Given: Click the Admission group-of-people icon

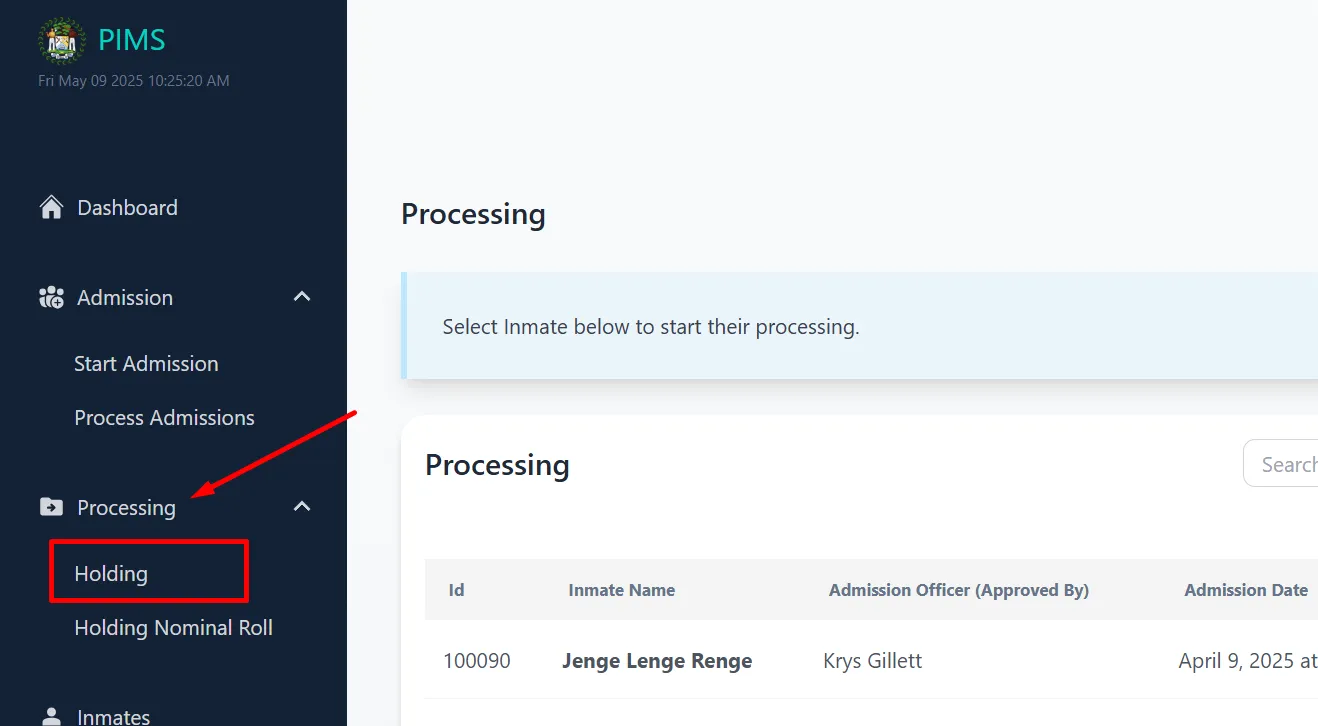Looking at the screenshot, I should click(x=50, y=297).
